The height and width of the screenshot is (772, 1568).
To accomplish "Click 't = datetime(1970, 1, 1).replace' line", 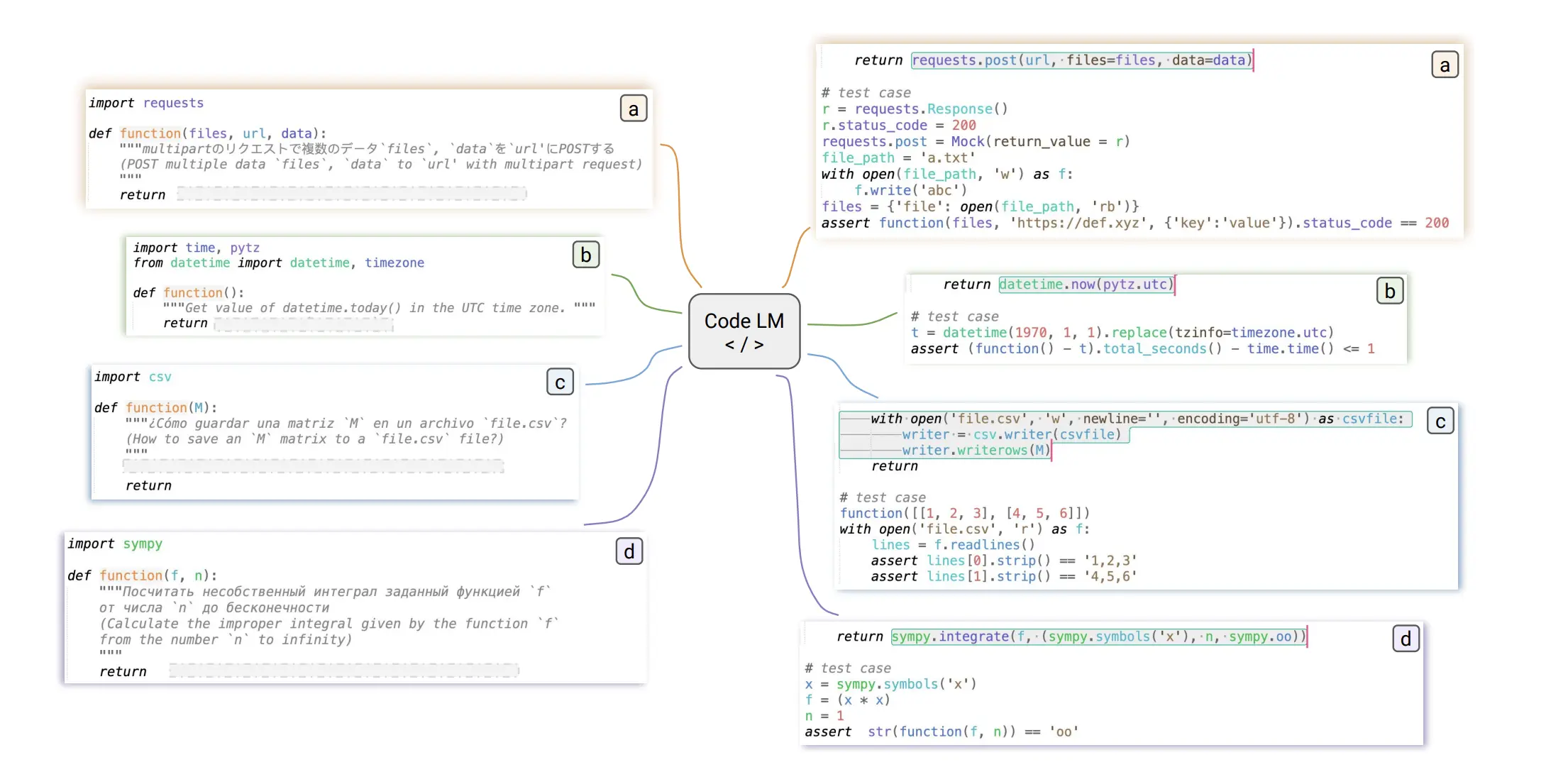I will coord(1122,332).
